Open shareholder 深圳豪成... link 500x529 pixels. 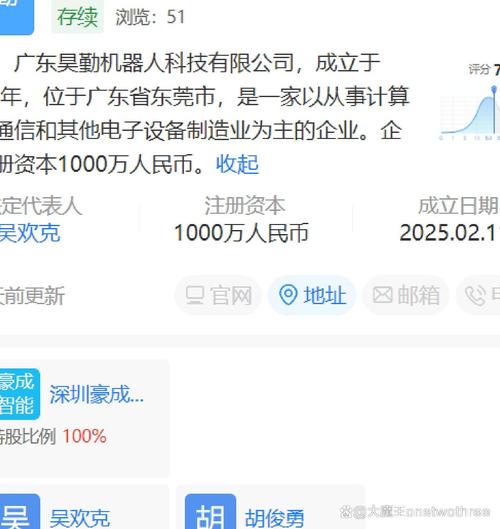point(96,394)
